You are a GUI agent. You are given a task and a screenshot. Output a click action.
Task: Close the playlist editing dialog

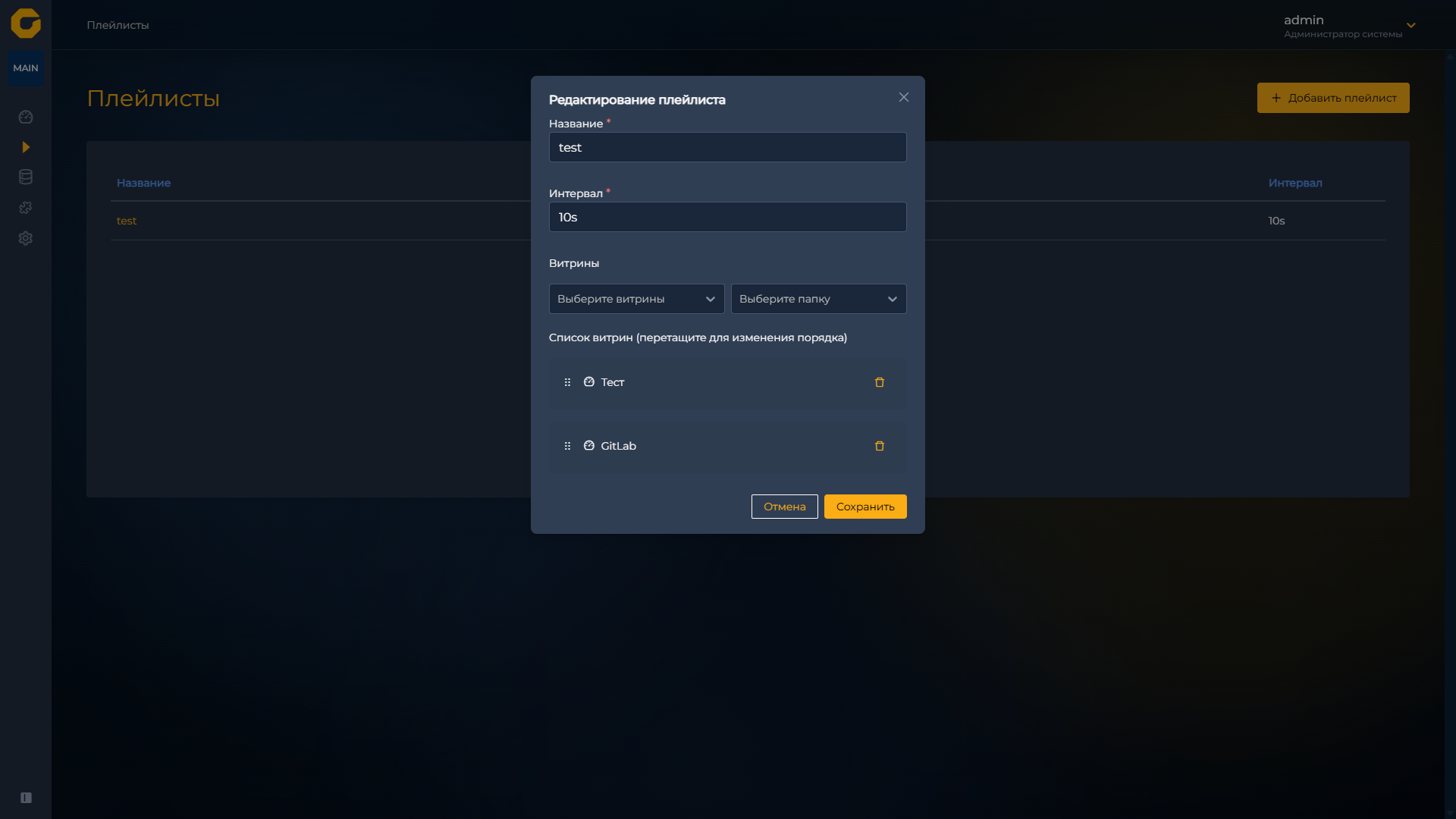904,97
